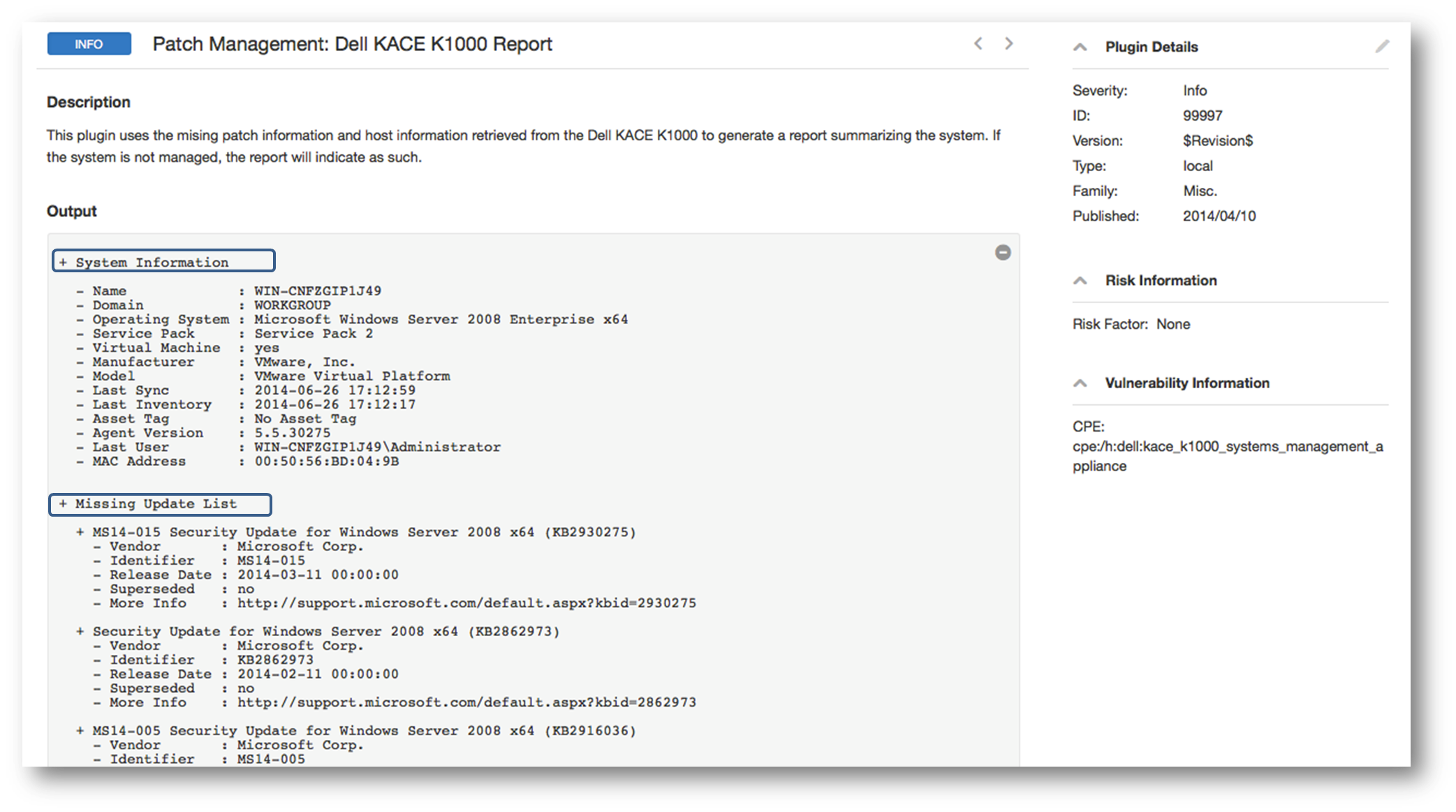Open the kbid=2862973 Microsoft support link
This screenshot has width=1456, height=812.
pos(466,702)
